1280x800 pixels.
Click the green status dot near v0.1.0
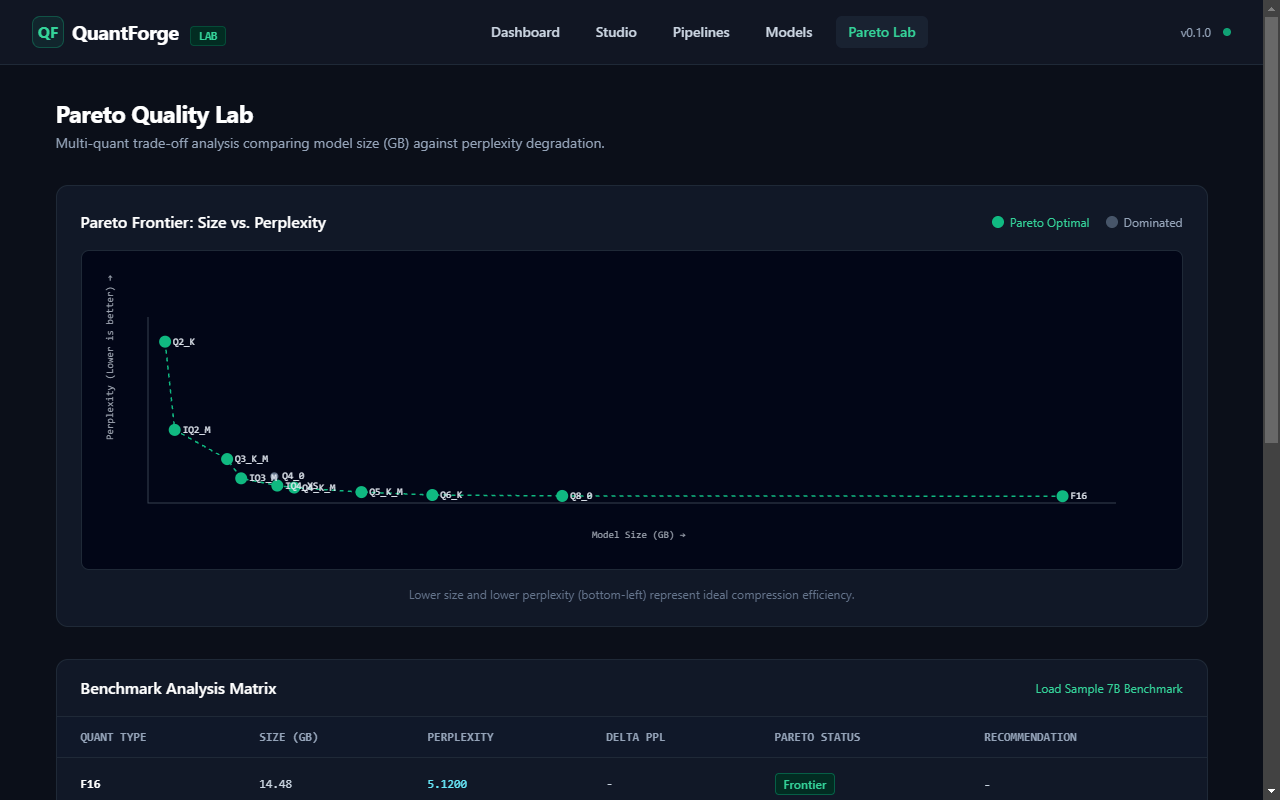click(x=1227, y=32)
